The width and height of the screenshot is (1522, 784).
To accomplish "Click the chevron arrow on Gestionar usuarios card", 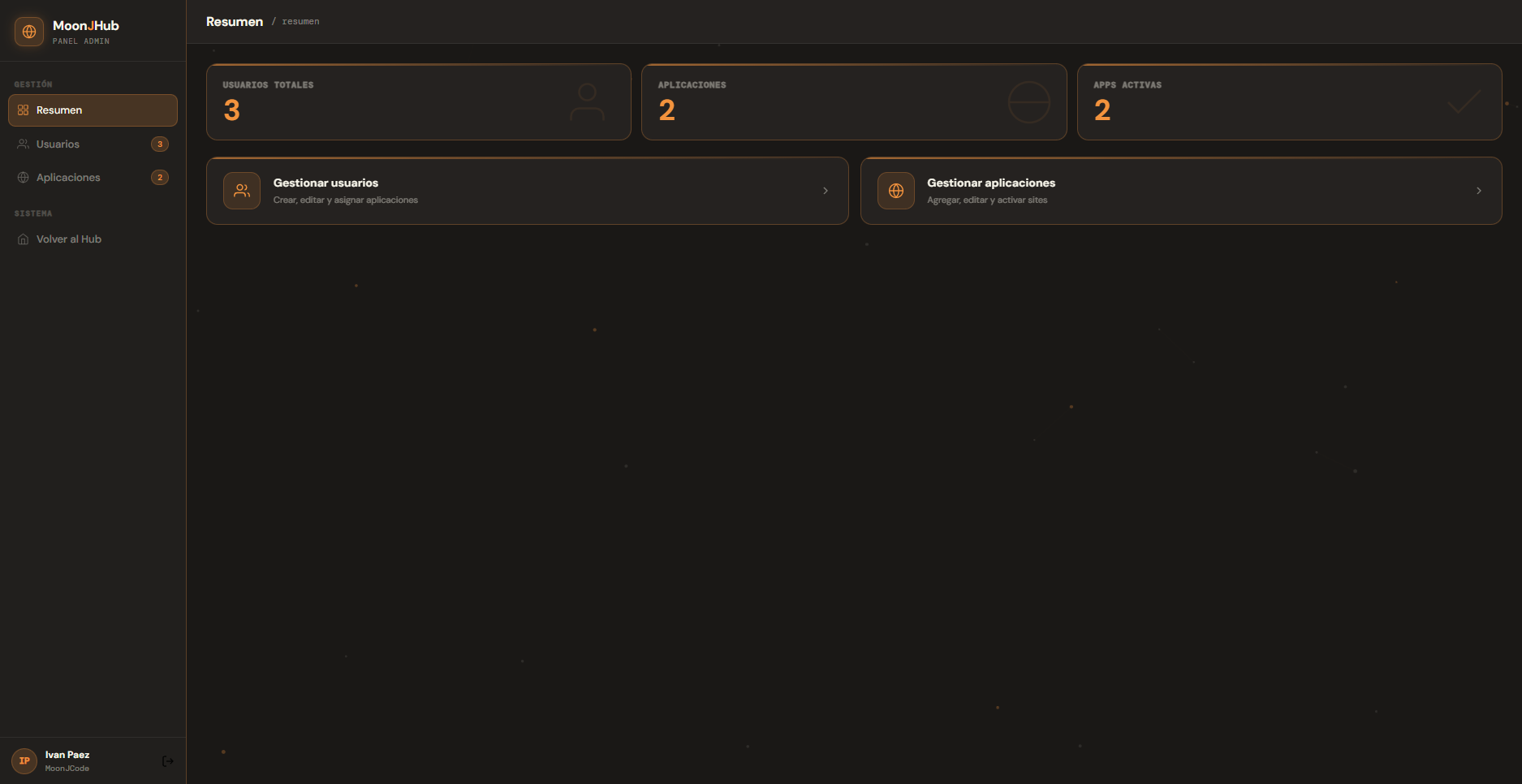I will tap(826, 191).
